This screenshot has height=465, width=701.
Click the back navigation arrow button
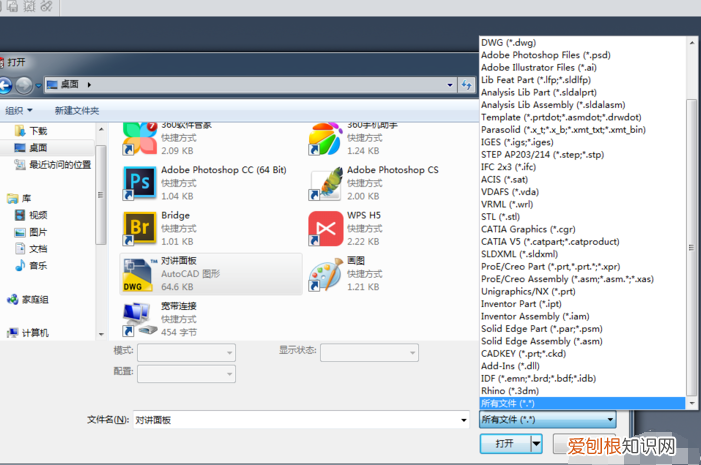tap(5, 85)
